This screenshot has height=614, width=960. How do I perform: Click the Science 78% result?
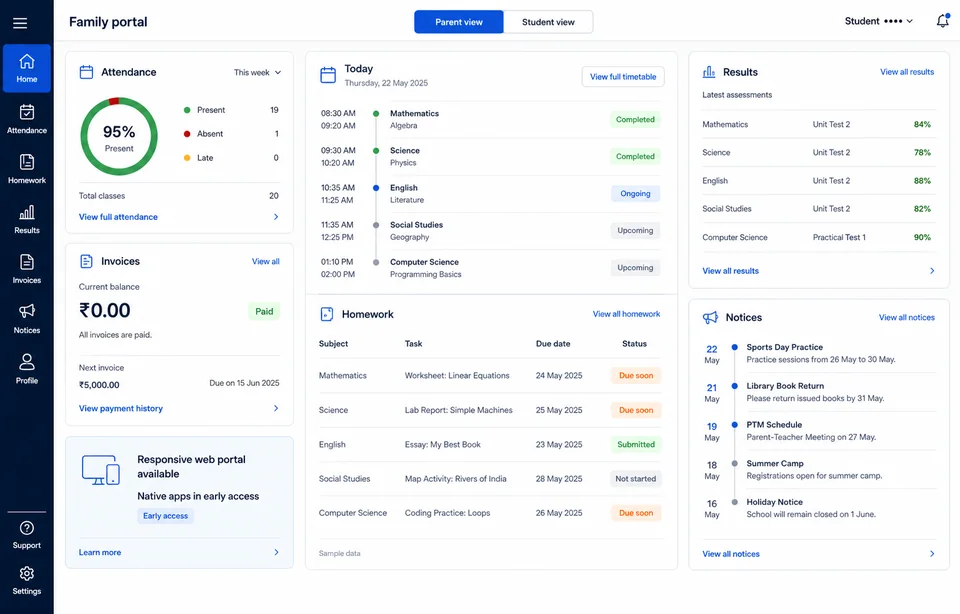(922, 152)
